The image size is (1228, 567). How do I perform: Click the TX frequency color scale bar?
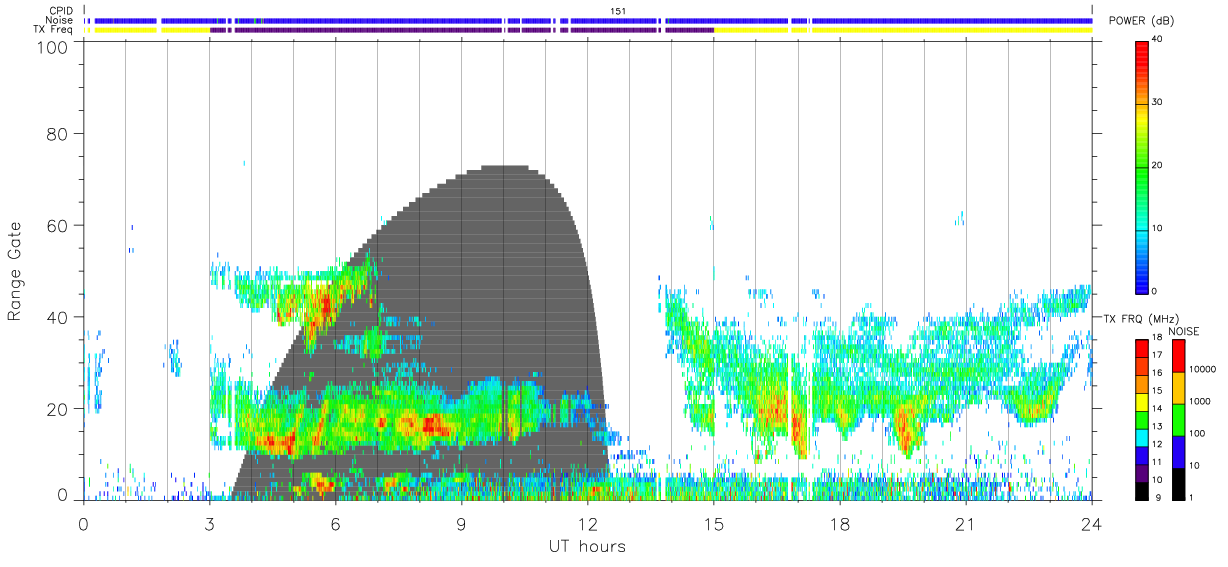1142,420
